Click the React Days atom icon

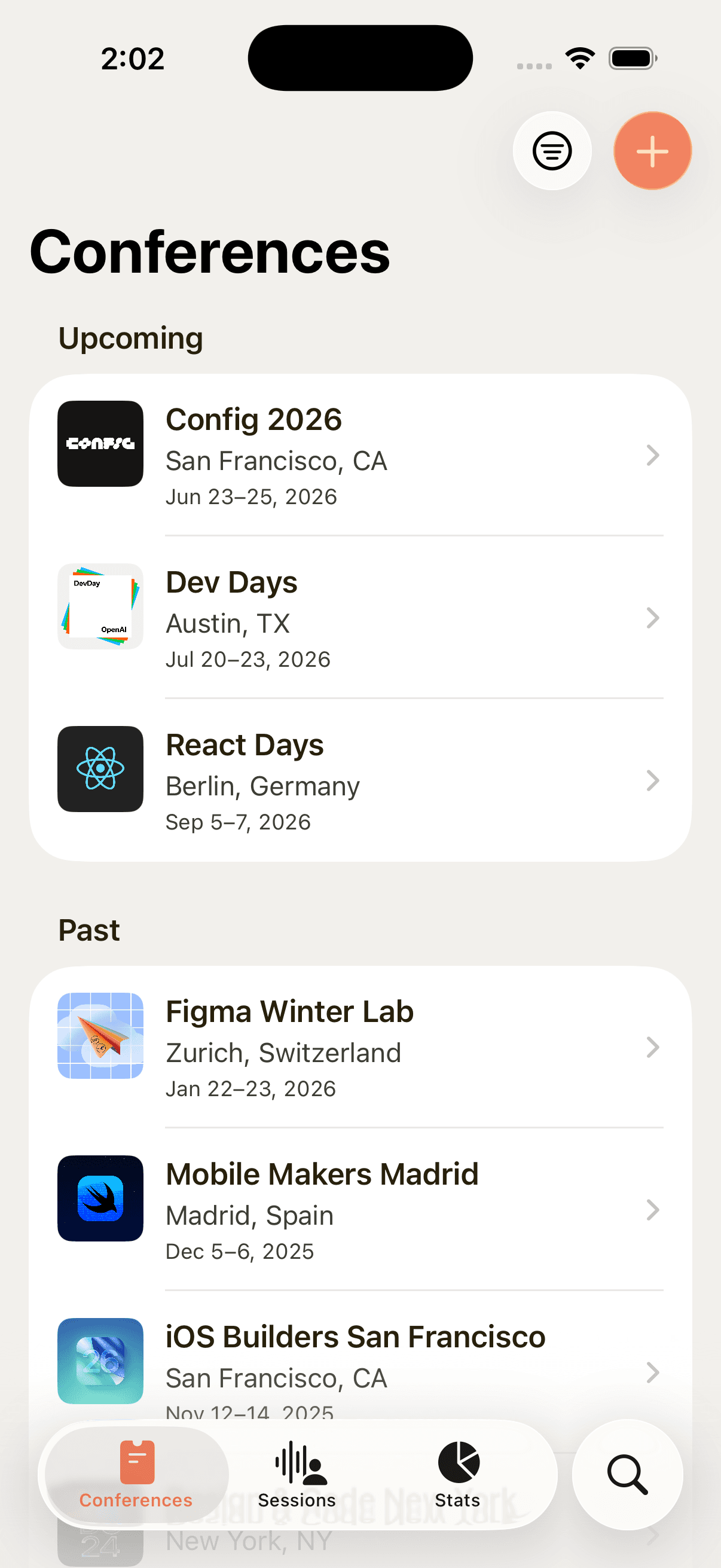pos(100,769)
